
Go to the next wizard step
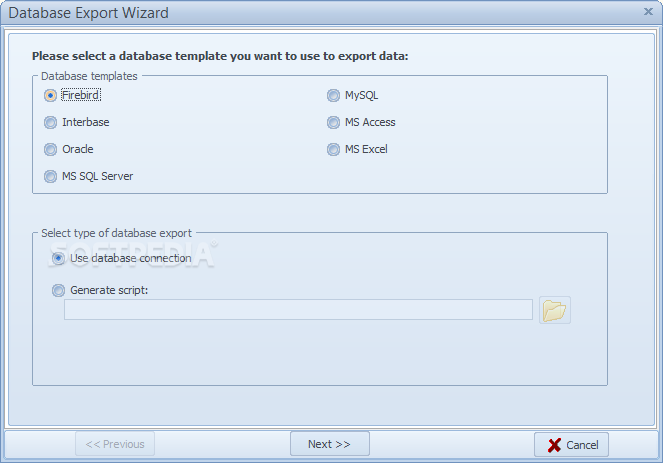click(330, 444)
